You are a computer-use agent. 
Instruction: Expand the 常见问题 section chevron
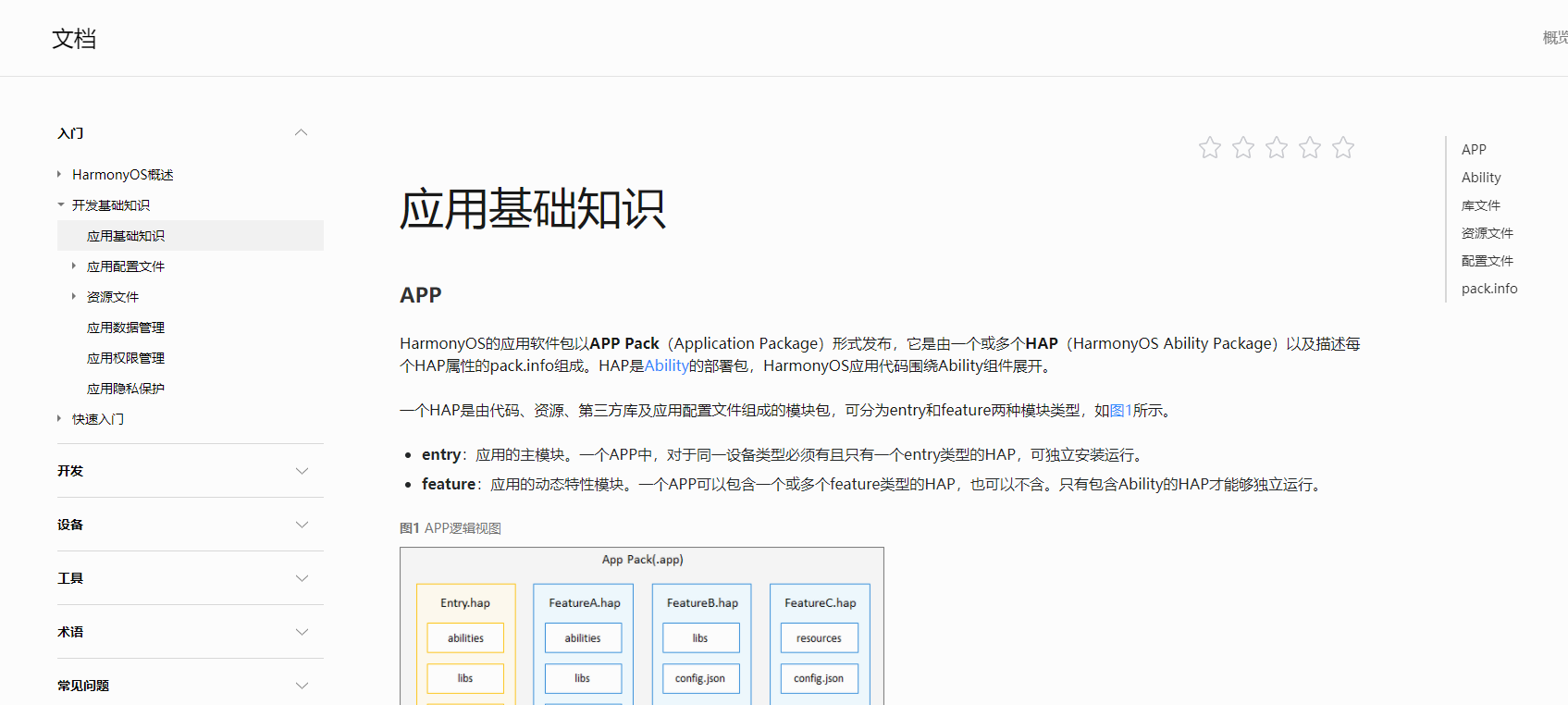[301, 686]
